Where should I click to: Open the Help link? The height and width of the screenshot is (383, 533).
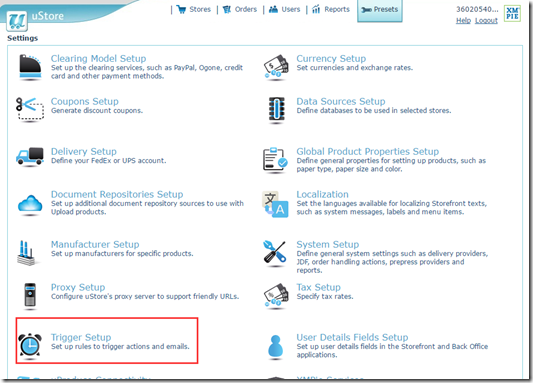pyautogui.click(x=463, y=20)
